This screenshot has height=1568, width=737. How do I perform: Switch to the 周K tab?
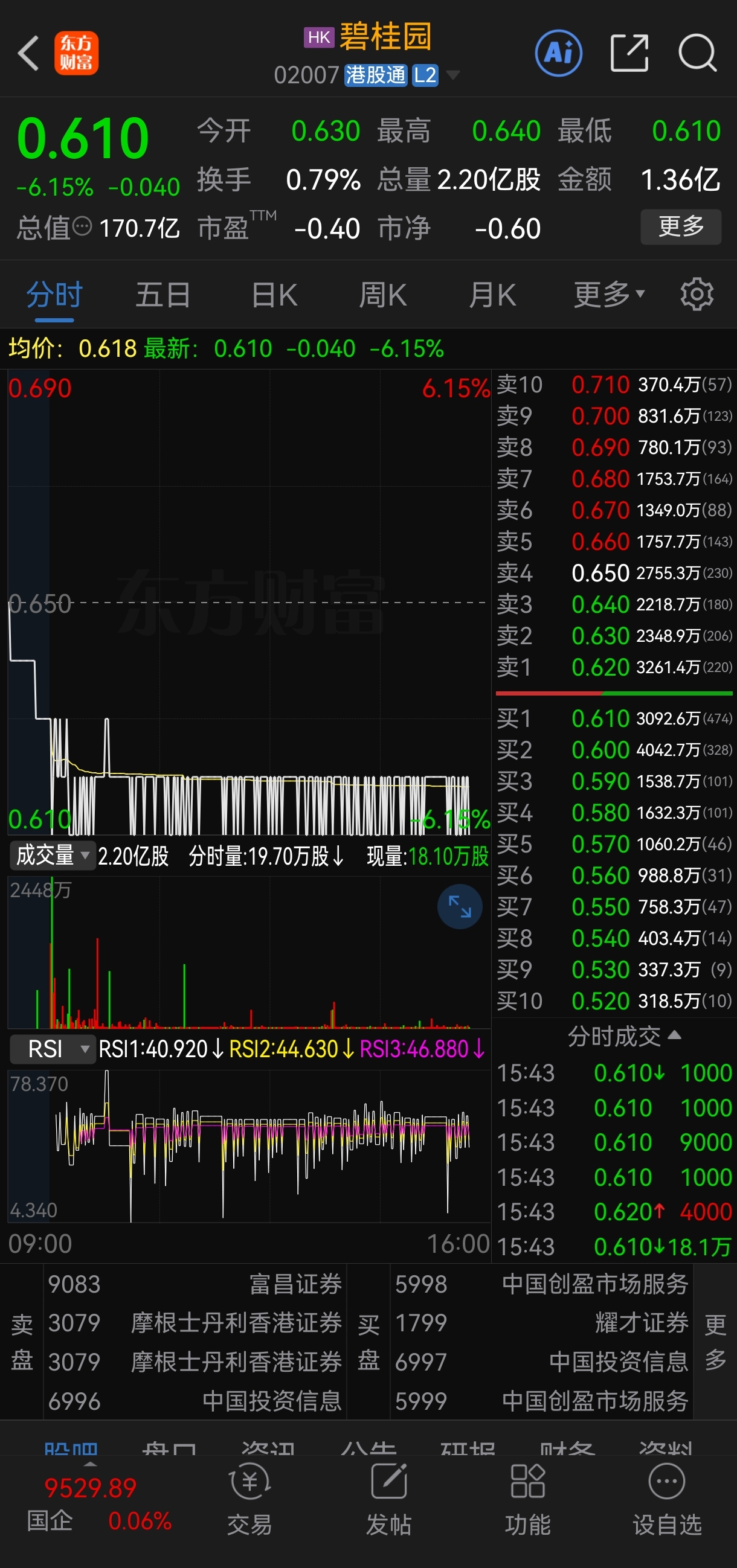[x=382, y=295]
